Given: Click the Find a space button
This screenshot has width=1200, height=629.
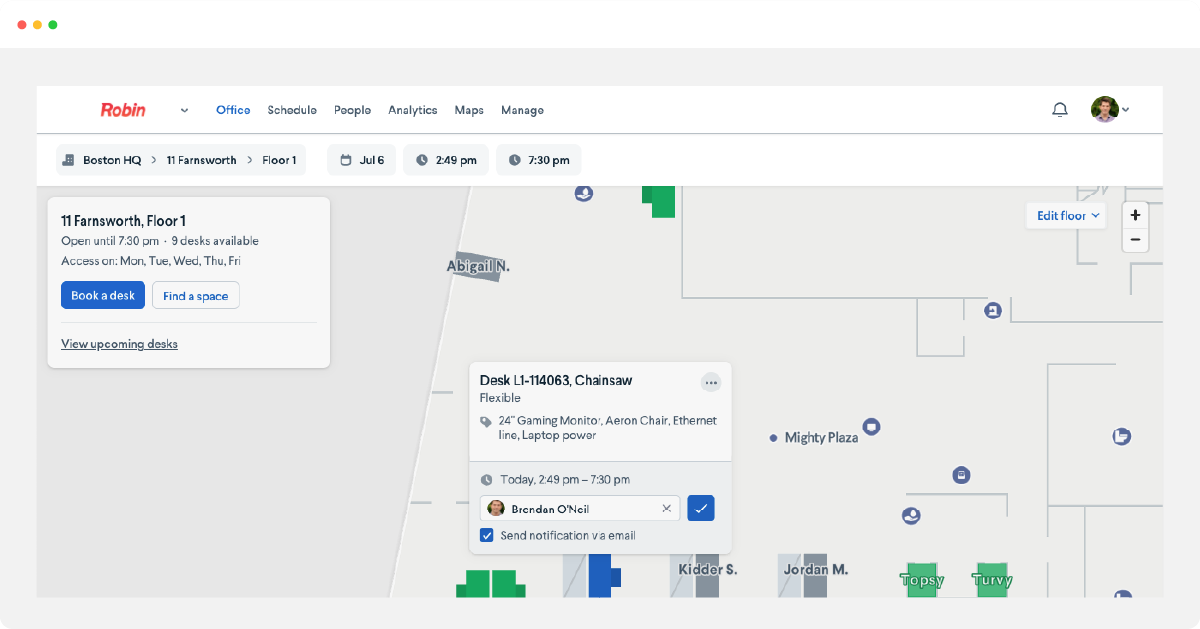Looking at the screenshot, I should (x=195, y=295).
